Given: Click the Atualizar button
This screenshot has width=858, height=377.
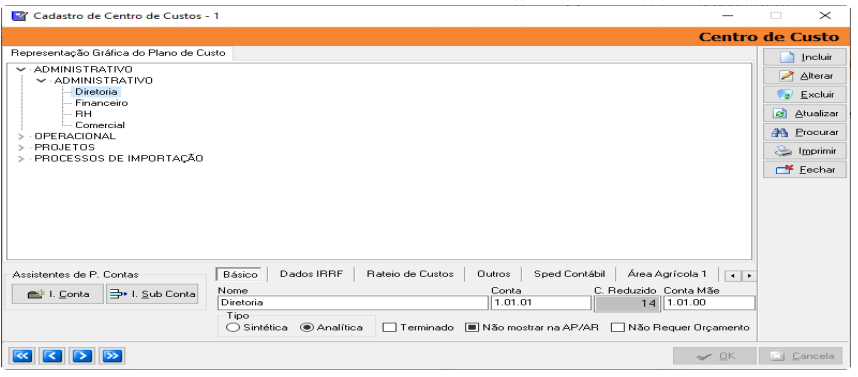Looking at the screenshot, I should coord(805,114).
